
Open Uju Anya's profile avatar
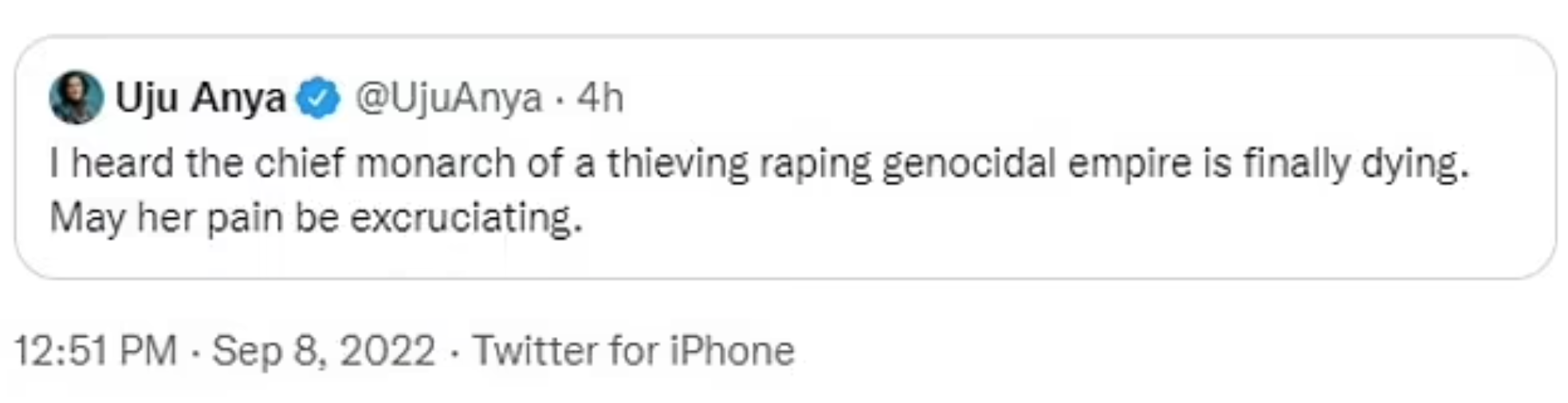76,98
